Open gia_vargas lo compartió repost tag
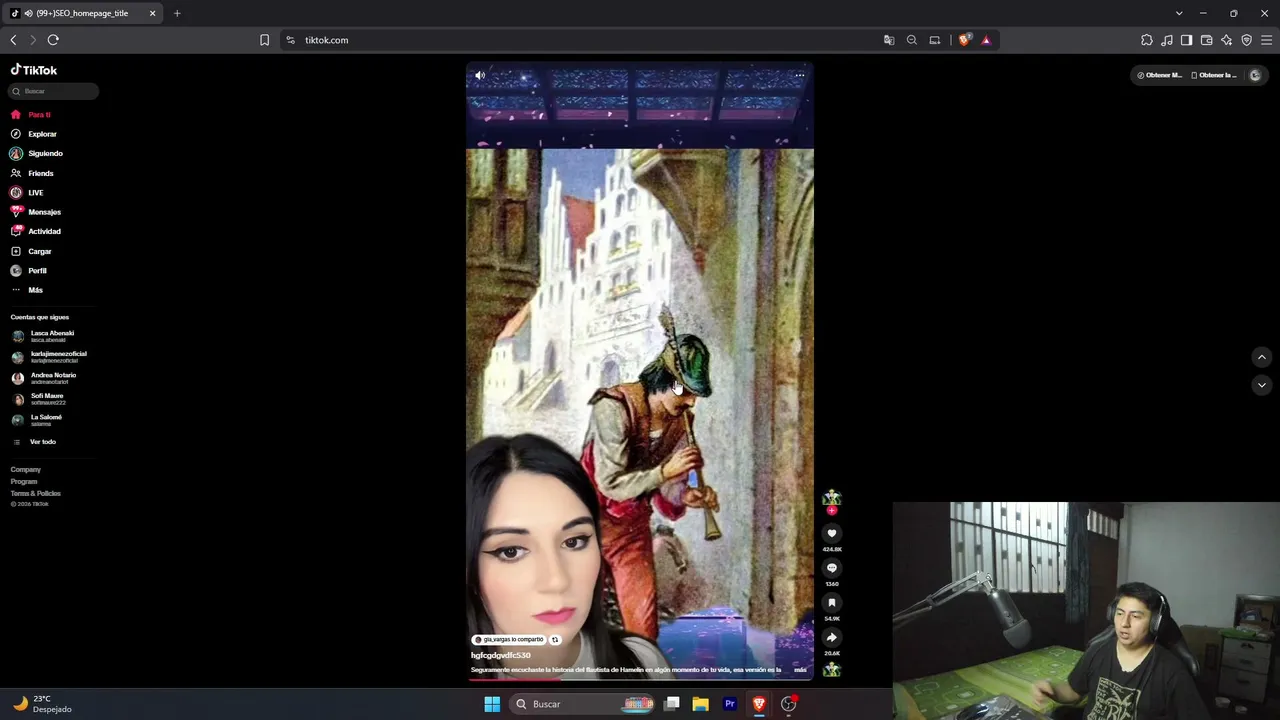 click(508, 640)
